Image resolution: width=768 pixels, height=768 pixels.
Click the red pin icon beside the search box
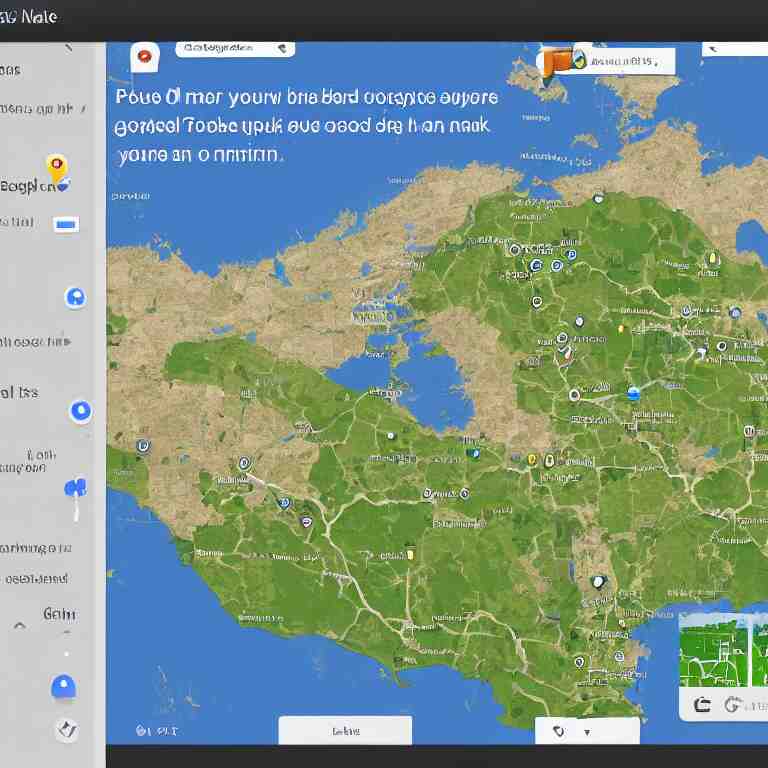click(145, 56)
